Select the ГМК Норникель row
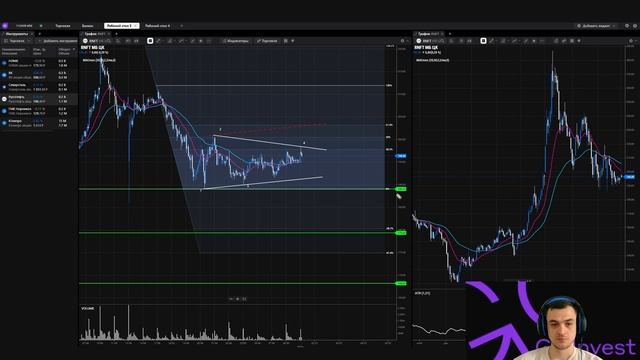Viewport: 640px width, 360px height. coord(39,111)
